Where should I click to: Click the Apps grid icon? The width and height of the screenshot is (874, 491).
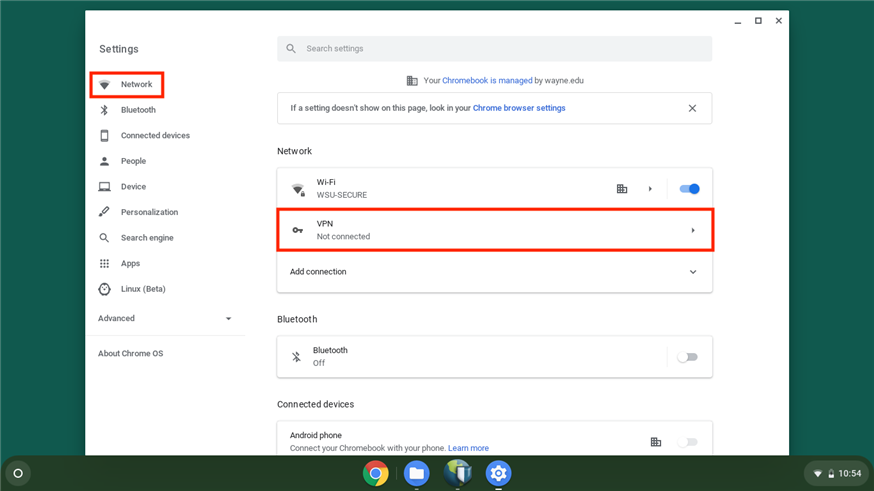pos(104,264)
